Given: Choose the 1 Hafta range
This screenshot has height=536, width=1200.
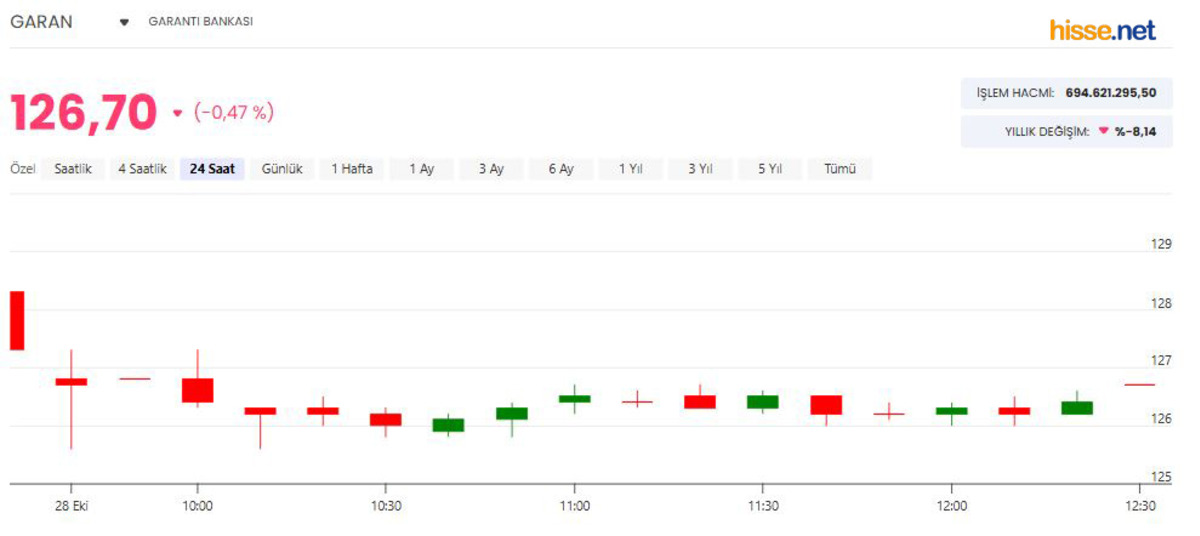Looking at the screenshot, I should 352,169.
